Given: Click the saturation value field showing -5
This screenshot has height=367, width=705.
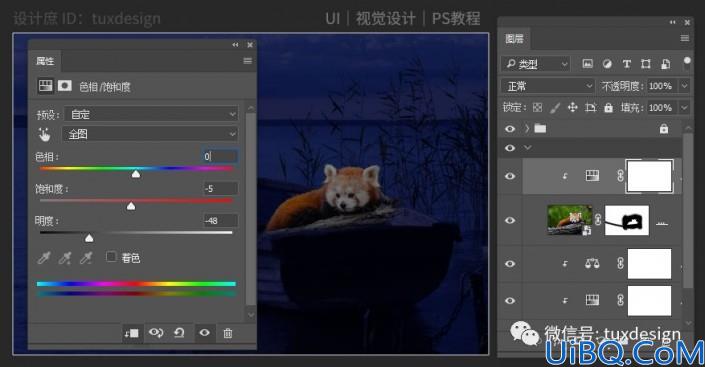Looking at the screenshot, I should pos(220,188).
